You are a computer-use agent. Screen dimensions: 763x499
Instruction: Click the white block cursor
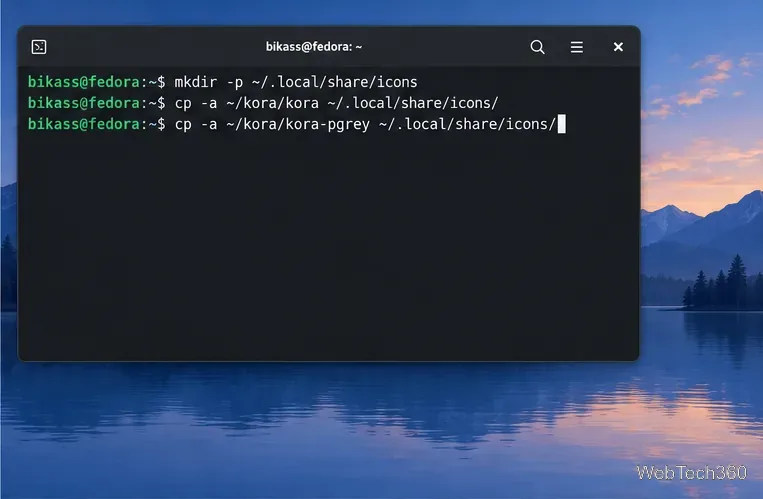(562, 124)
